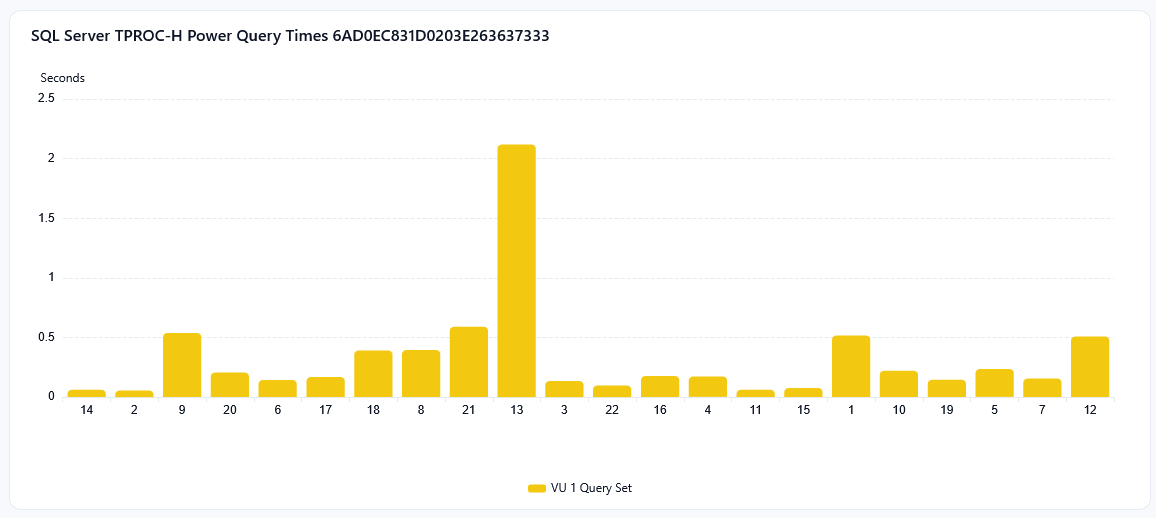Click x-axis label 21
Screen dimensions: 1156x518
(469, 411)
